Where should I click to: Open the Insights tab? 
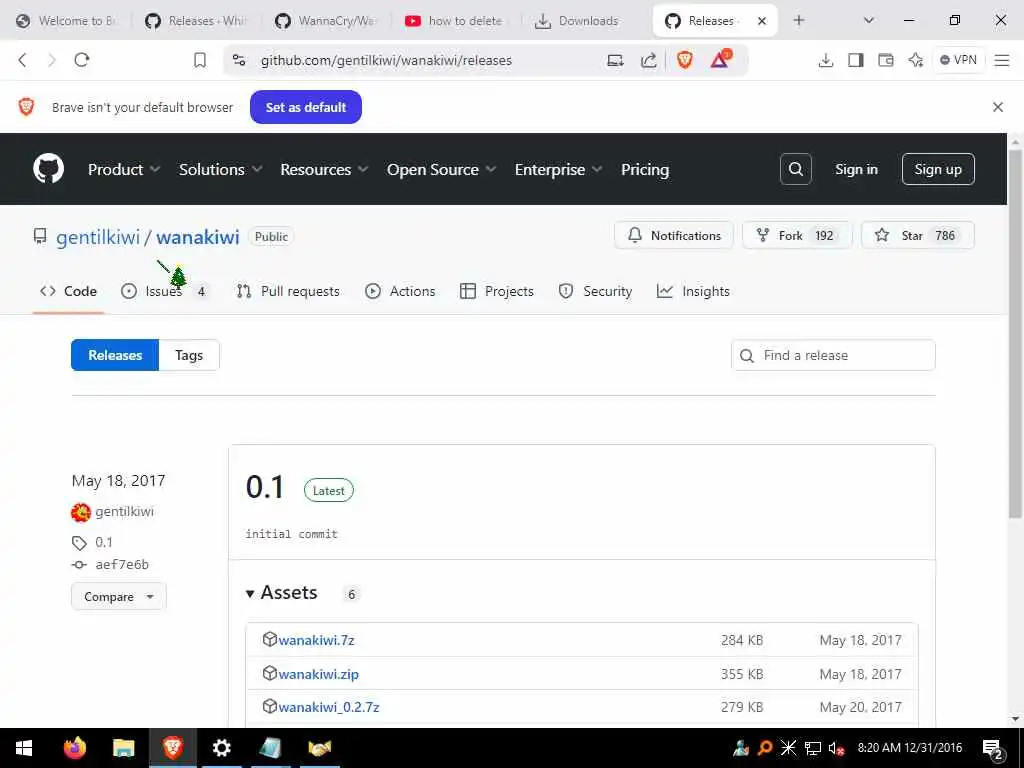693,291
